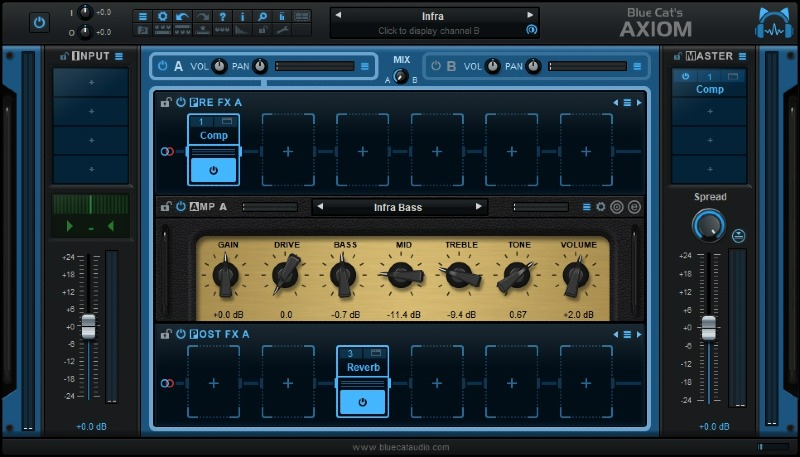Open the MASTER section menu

click(742, 56)
